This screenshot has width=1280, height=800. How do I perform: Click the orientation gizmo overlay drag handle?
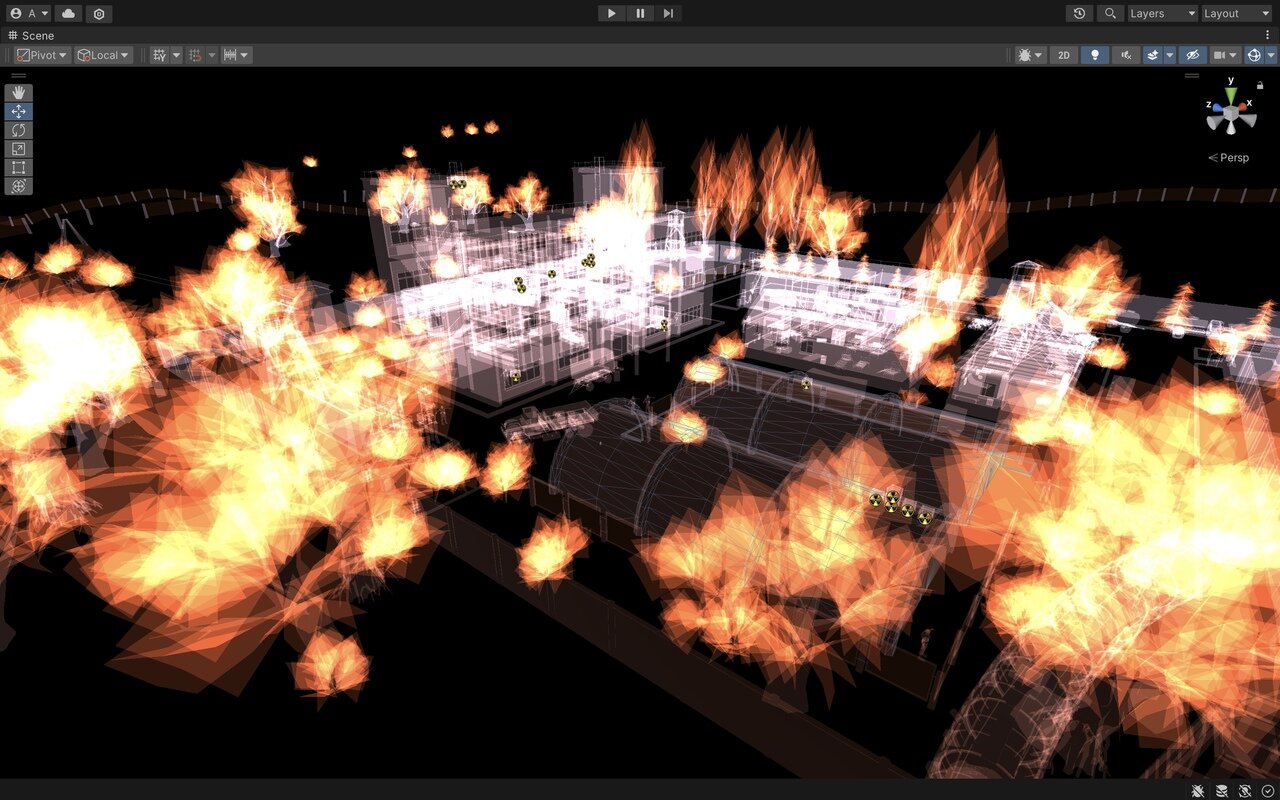click(1191, 76)
